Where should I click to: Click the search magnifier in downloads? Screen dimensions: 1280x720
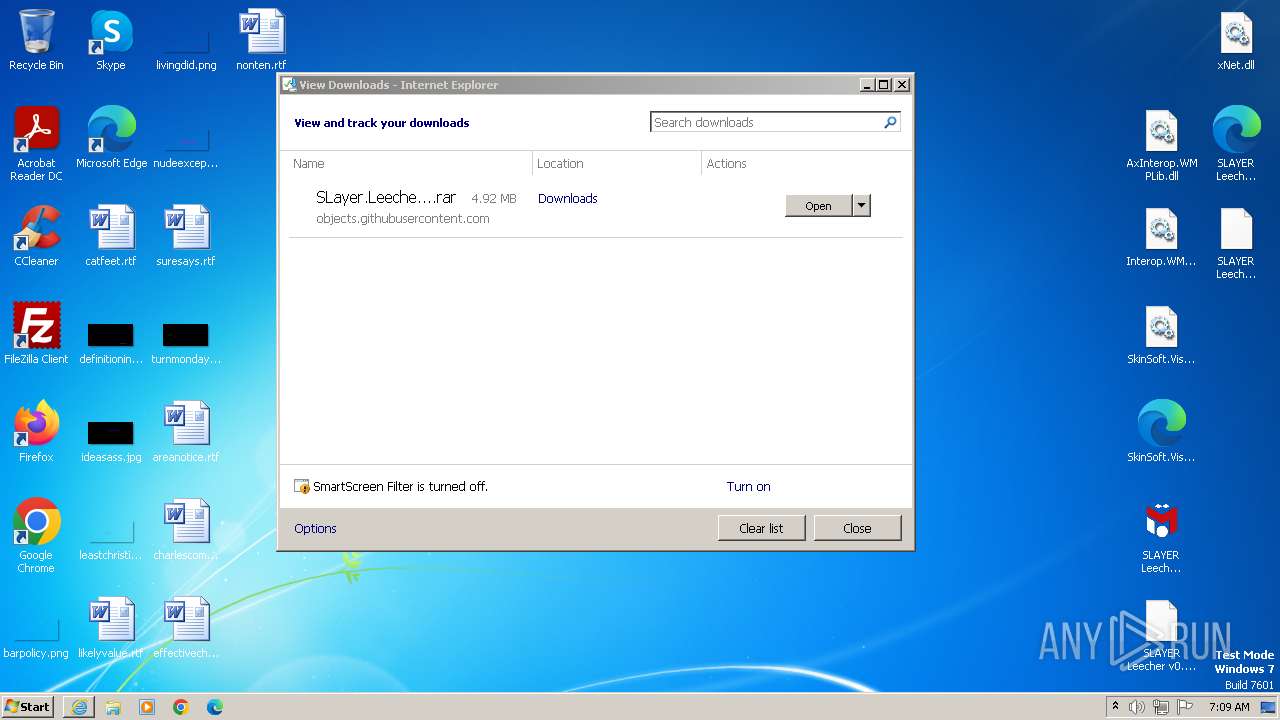890,122
